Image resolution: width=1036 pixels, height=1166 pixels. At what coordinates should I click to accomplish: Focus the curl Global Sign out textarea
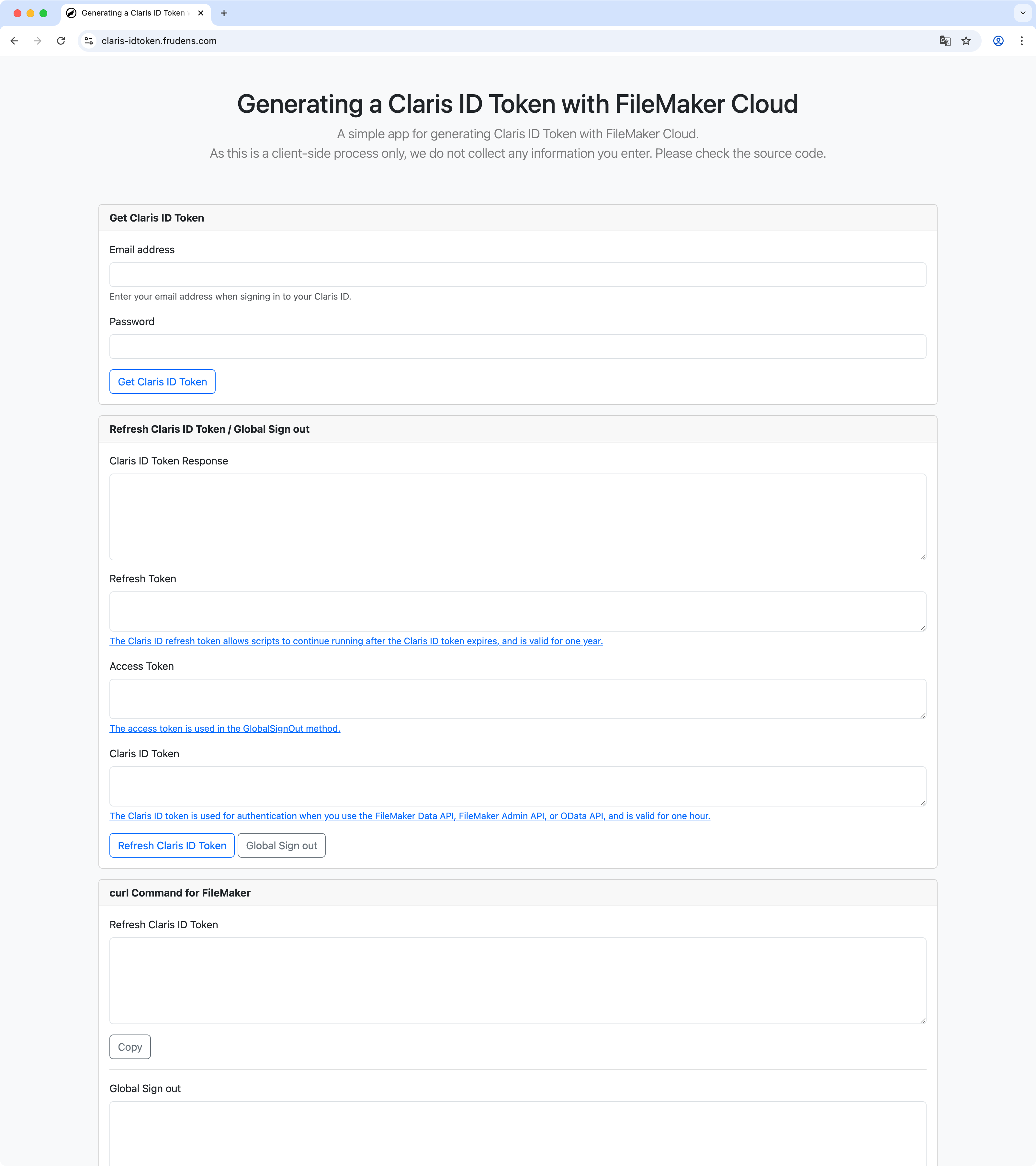[518, 1134]
